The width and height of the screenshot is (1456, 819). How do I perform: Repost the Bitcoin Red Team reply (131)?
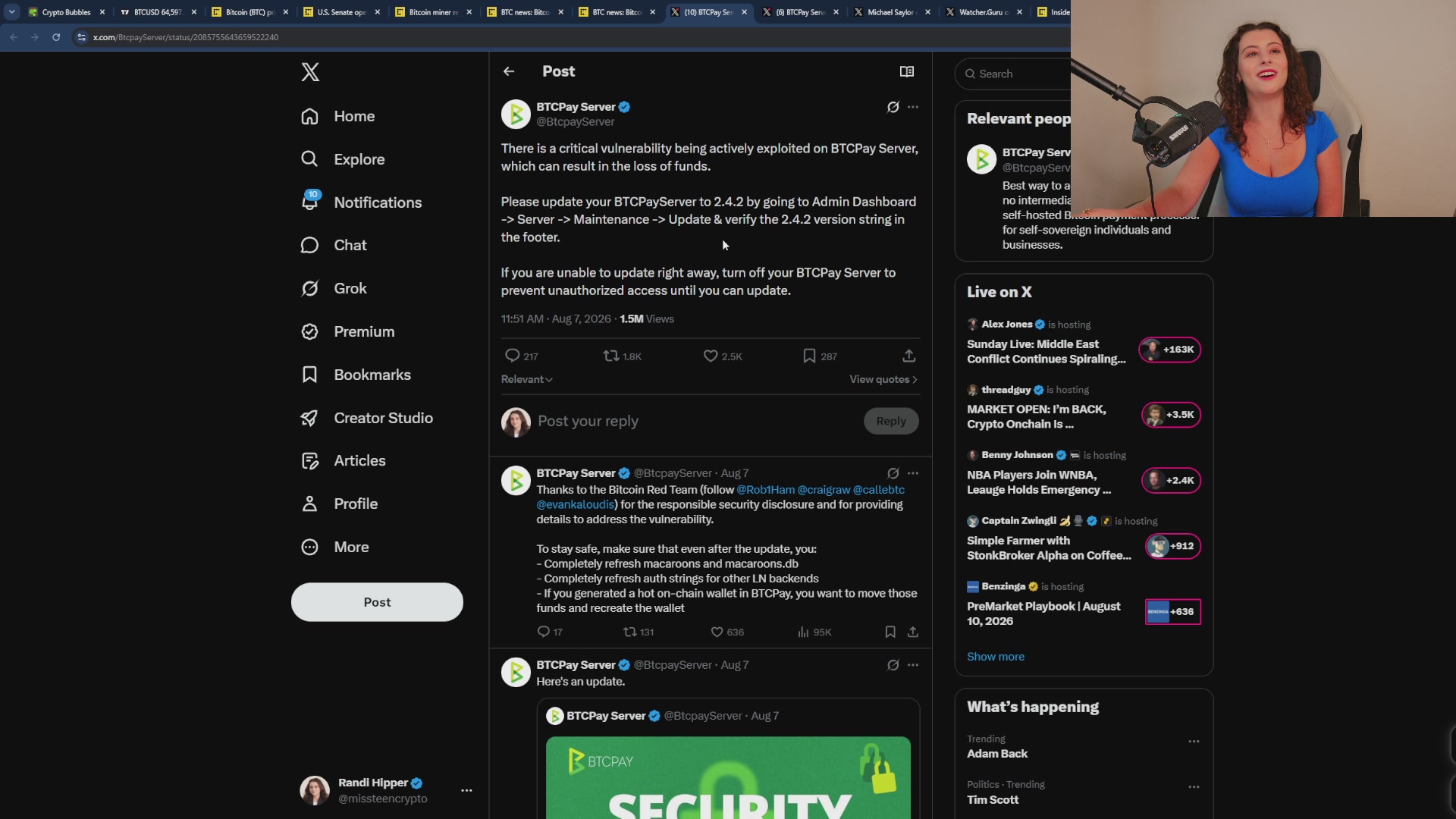coord(638,632)
